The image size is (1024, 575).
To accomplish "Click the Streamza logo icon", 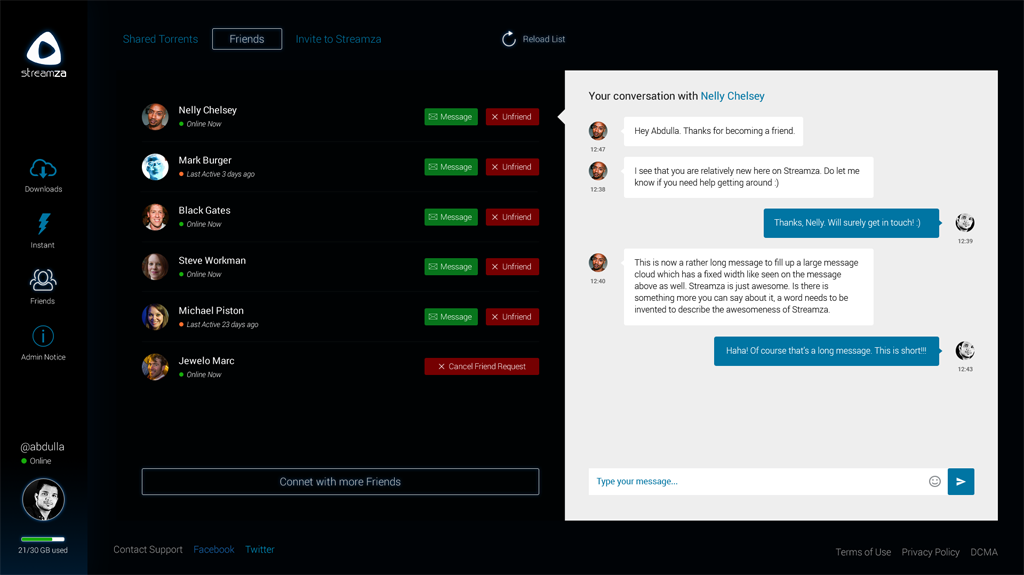I will (x=43, y=48).
